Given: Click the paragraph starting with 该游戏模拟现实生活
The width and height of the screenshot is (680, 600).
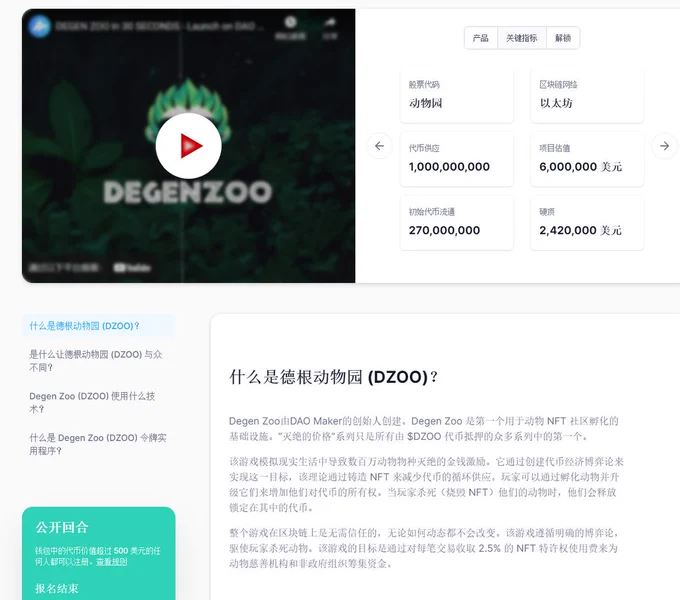Looking at the screenshot, I should (426, 484).
